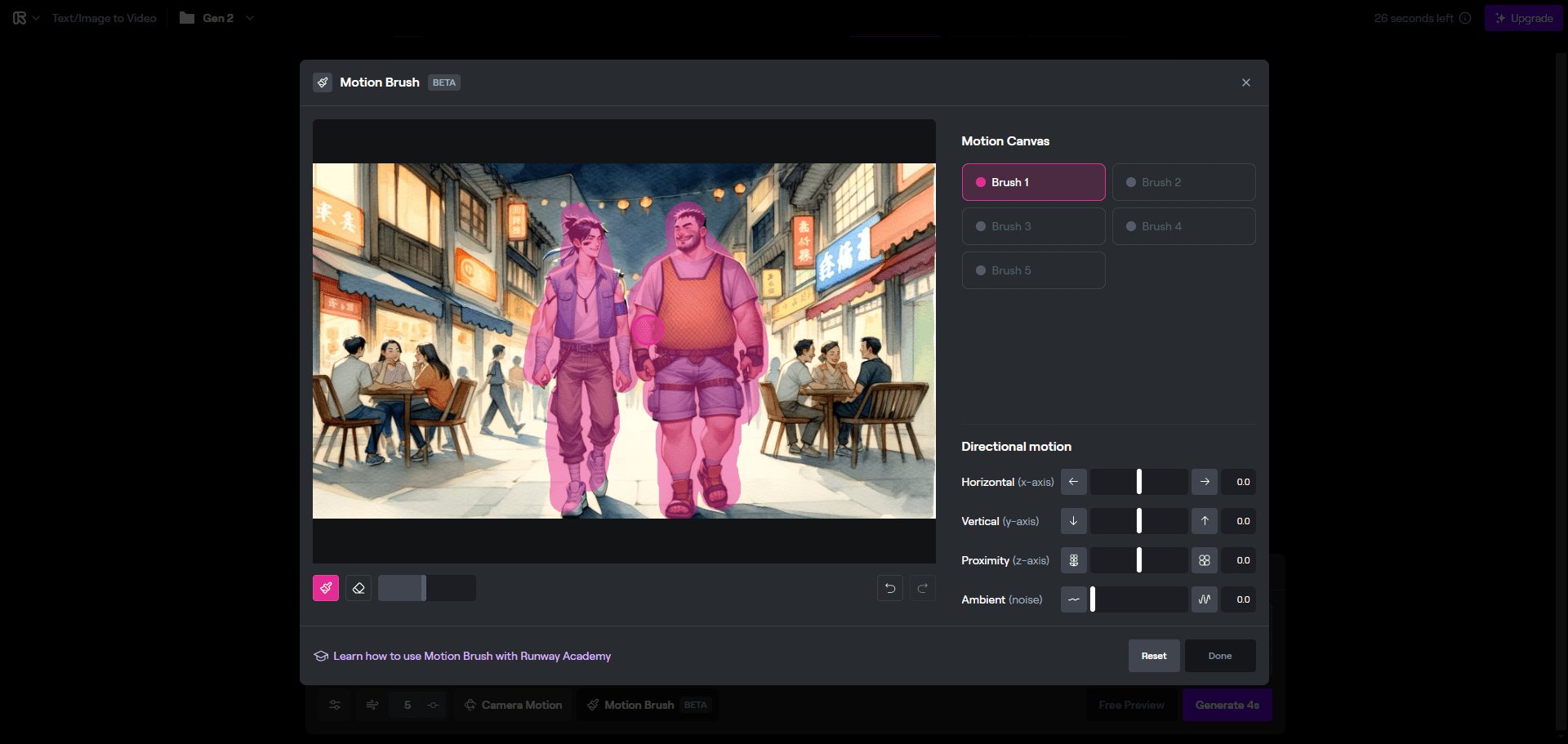Click the BETA badge next to title
The width and height of the screenshot is (1568, 744).
[444, 82]
